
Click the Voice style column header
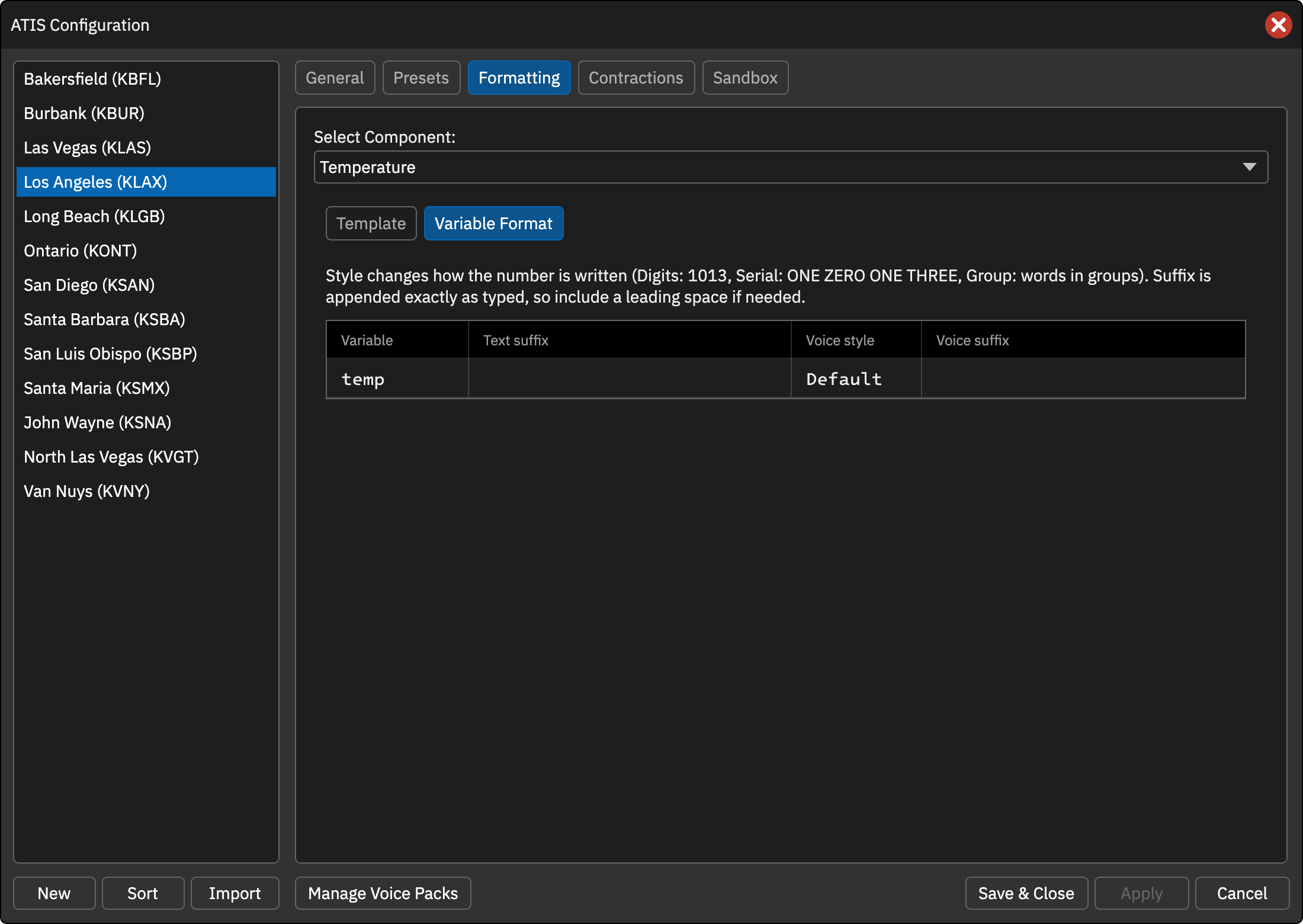(856, 340)
